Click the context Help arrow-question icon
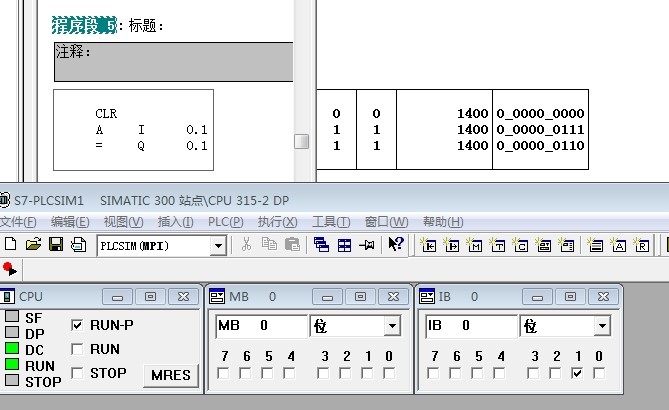 click(396, 244)
